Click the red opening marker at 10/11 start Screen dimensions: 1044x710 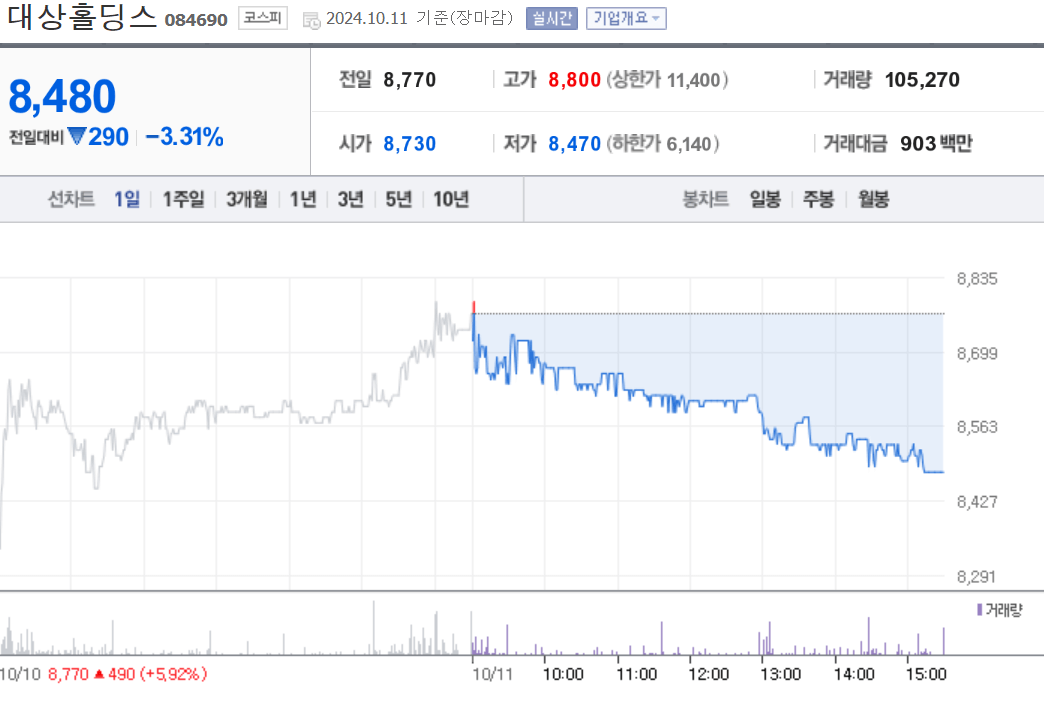(x=473, y=307)
